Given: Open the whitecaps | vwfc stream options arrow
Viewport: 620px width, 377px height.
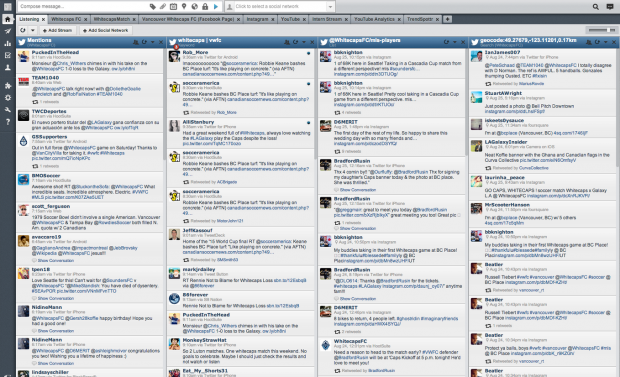Looking at the screenshot, I should click(x=304, y=42).
